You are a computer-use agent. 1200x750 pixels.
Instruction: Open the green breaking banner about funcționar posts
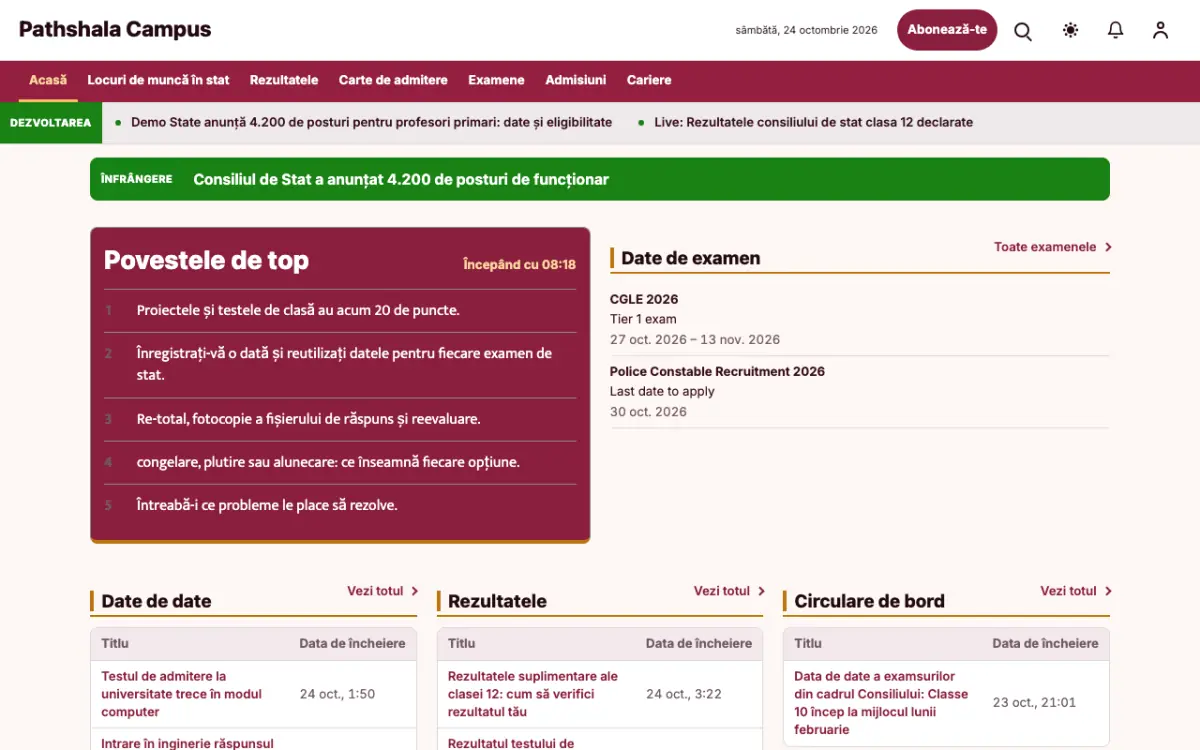[x=600, y=179]
